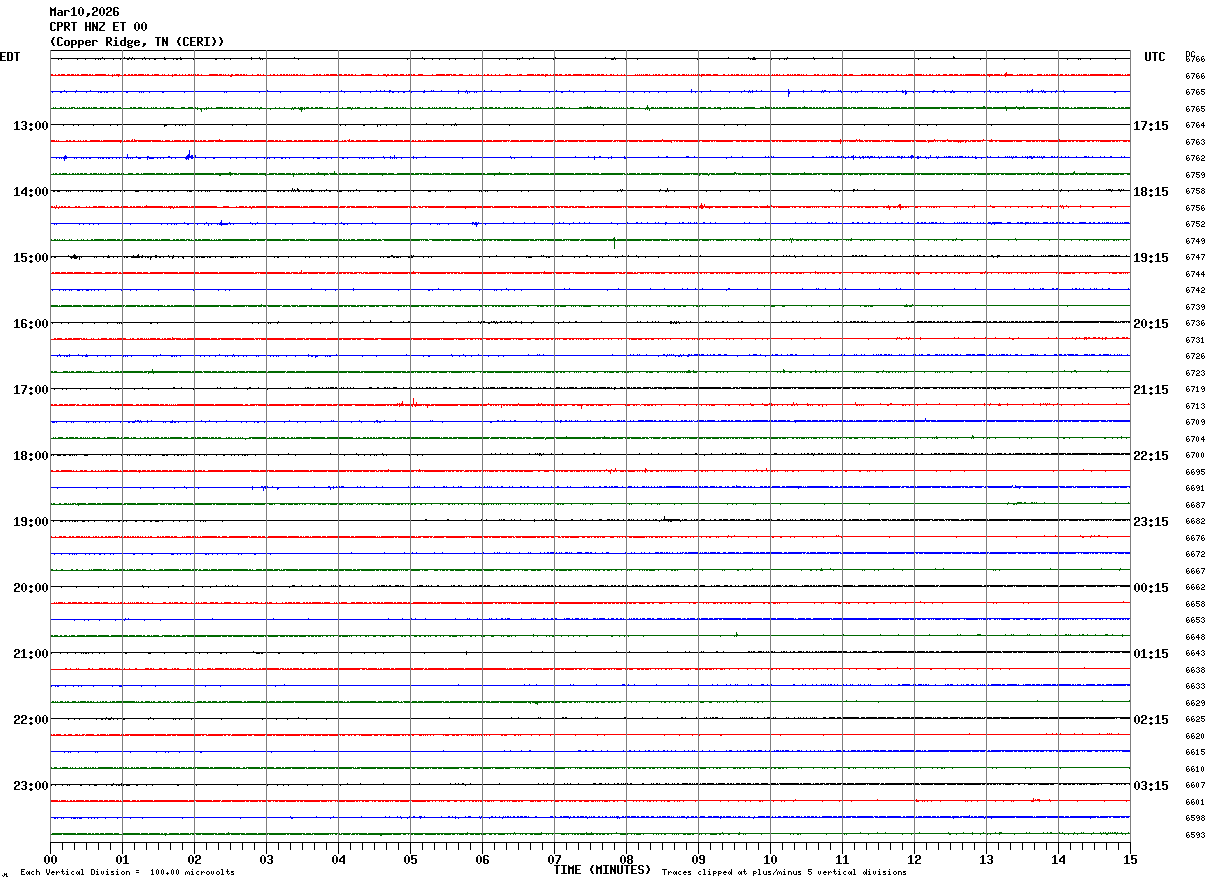Click the DC value 6682
Viewport: 1210px width, 886px height.
click(x=1195, y=522)
